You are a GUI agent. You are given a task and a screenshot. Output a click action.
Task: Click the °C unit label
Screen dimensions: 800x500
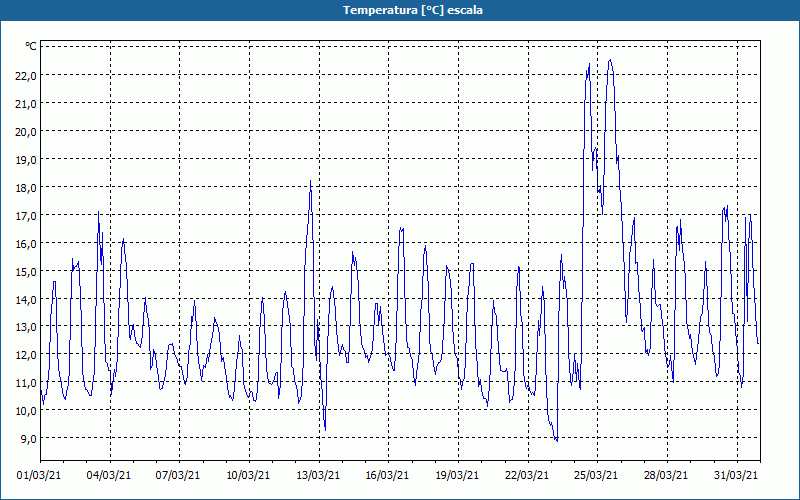(x=31, y=46)
